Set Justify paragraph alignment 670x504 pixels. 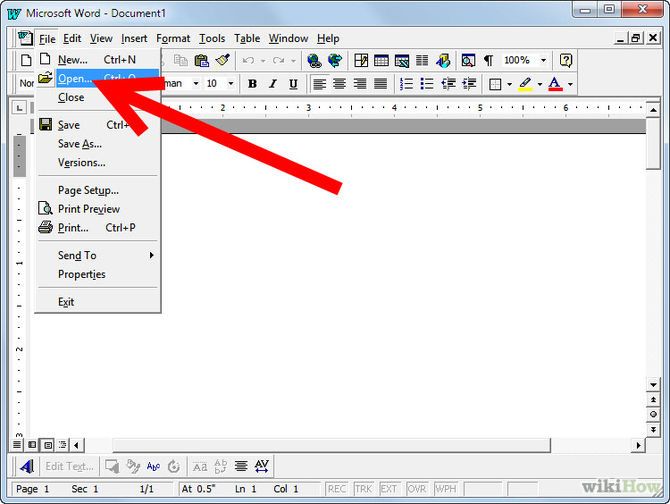[380, 83]
